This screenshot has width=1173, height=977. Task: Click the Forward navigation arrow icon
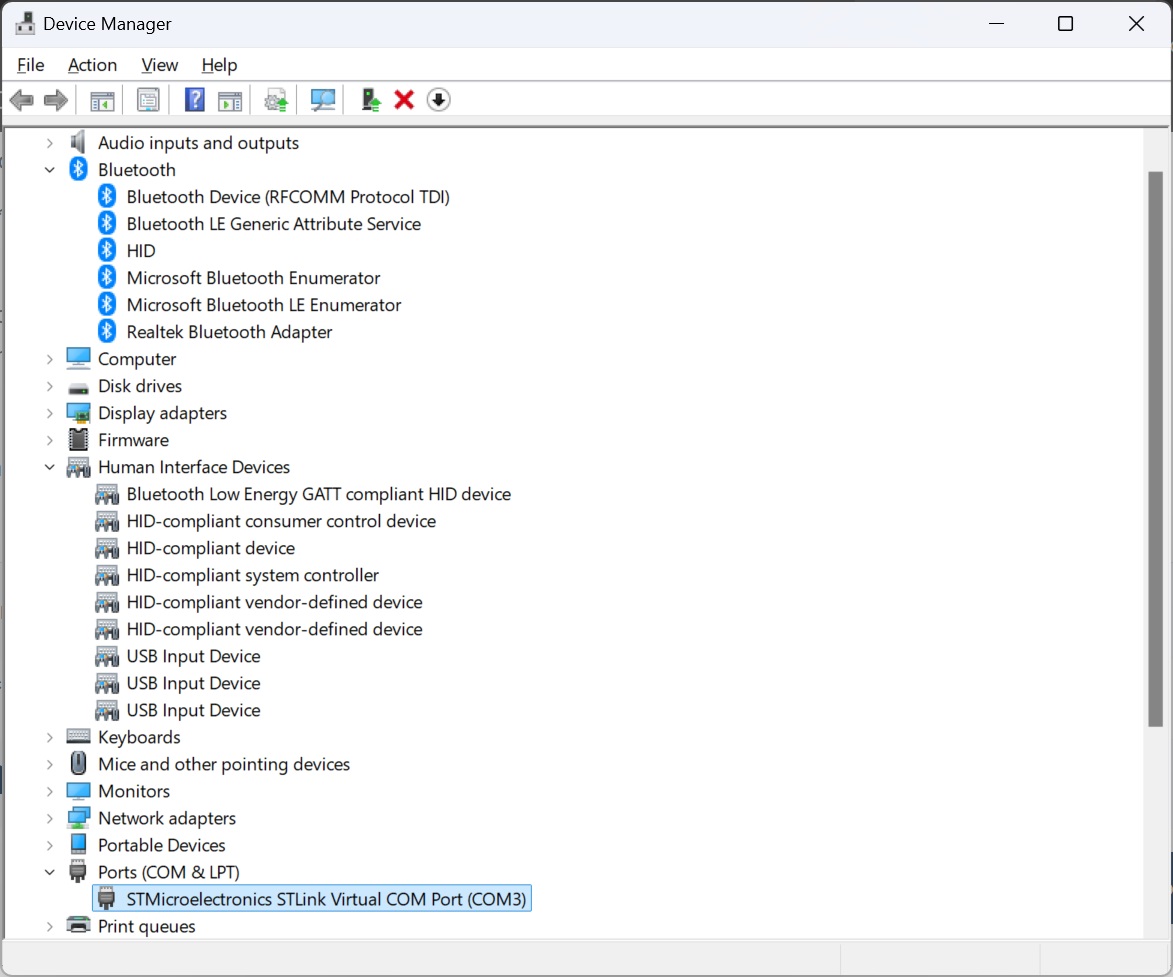coord(55,99)
